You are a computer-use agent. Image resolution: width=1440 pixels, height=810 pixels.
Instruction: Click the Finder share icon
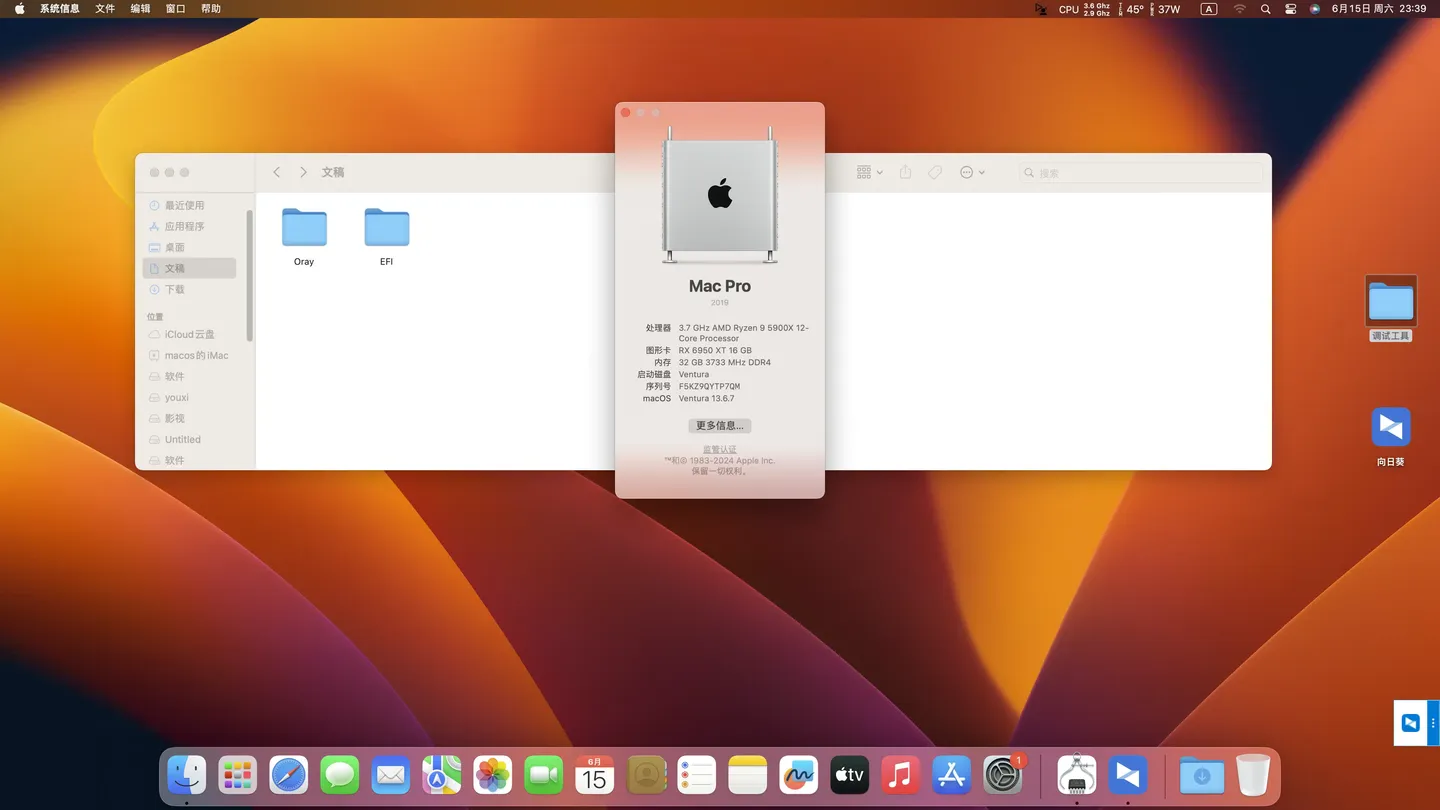905,172
